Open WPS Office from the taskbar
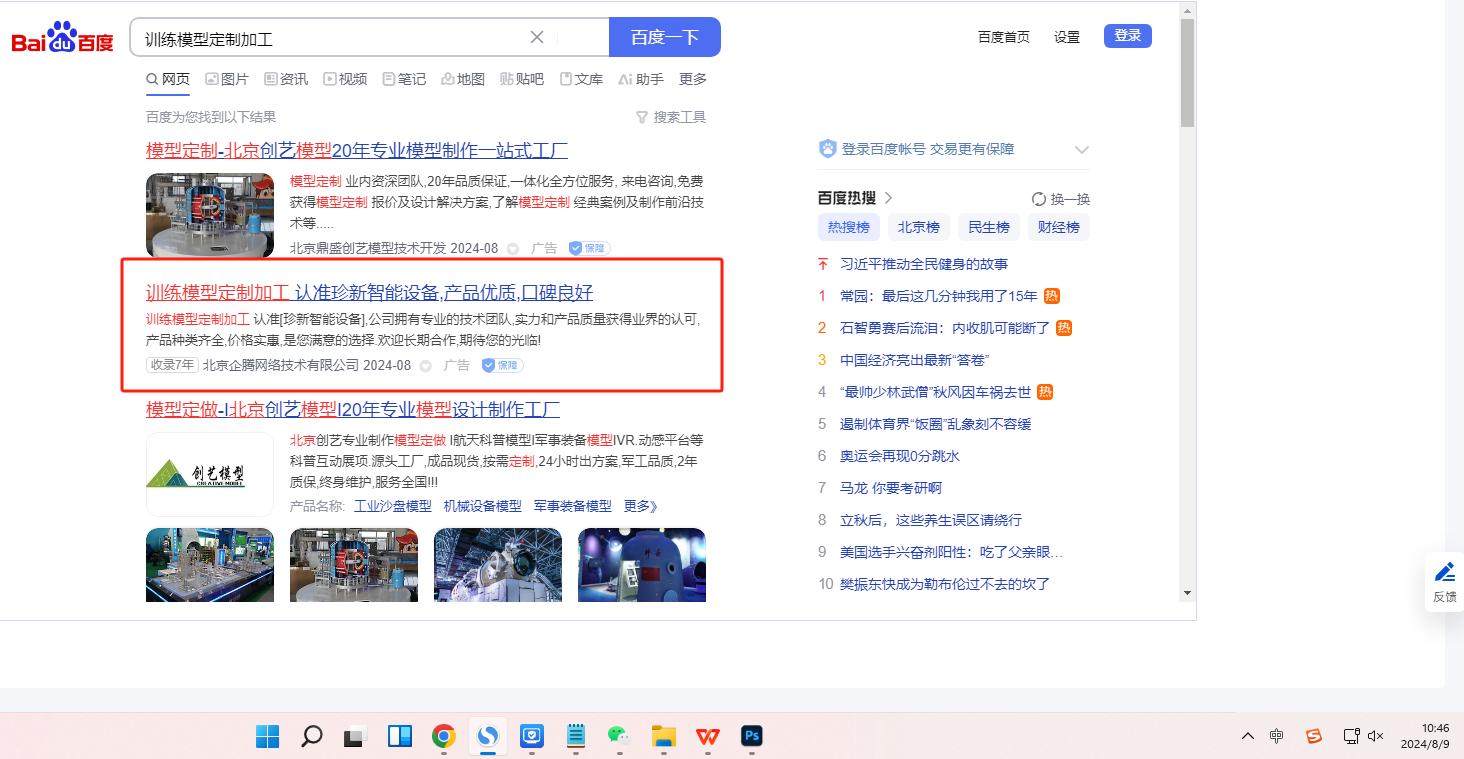This screenshot has width=1464, height=759. click(x=708, y=737)
